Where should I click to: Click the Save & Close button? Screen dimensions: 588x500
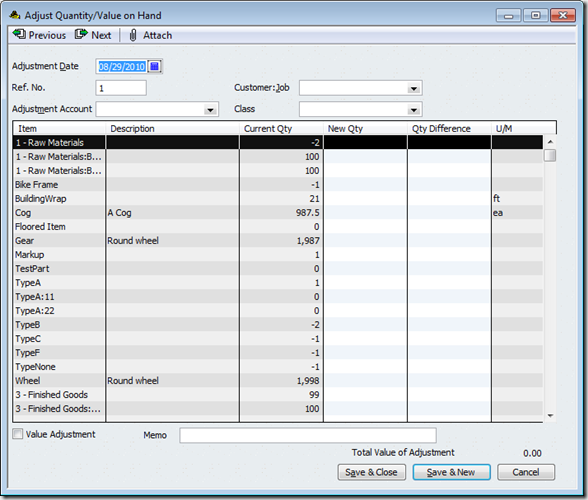(371, 472)
